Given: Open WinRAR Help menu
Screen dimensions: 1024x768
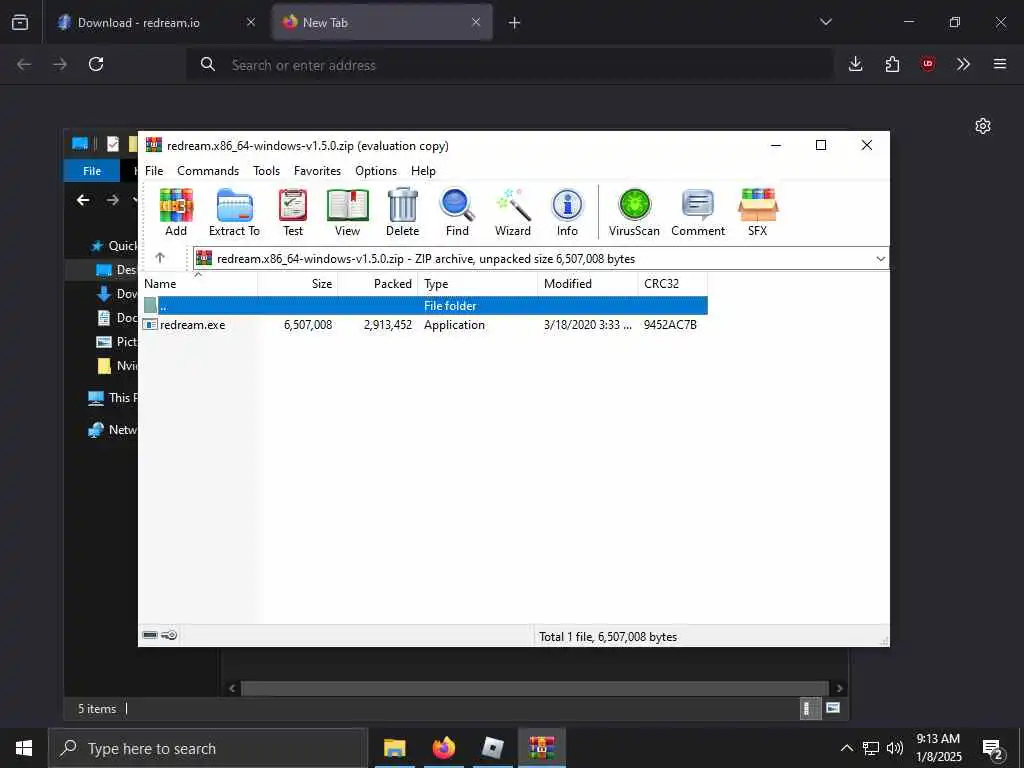Looking at the screenshot, I should [423, 170].
